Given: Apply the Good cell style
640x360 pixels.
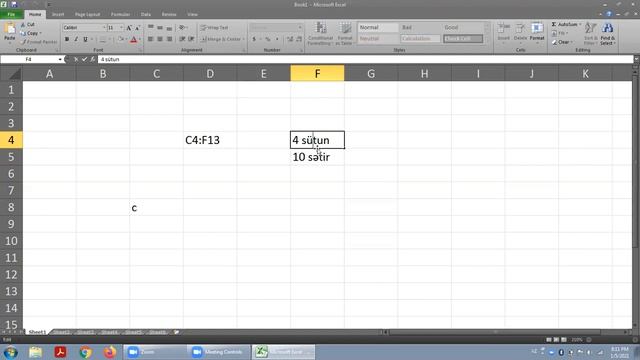Looking at the screenshot, I should (x=463, y=27).
